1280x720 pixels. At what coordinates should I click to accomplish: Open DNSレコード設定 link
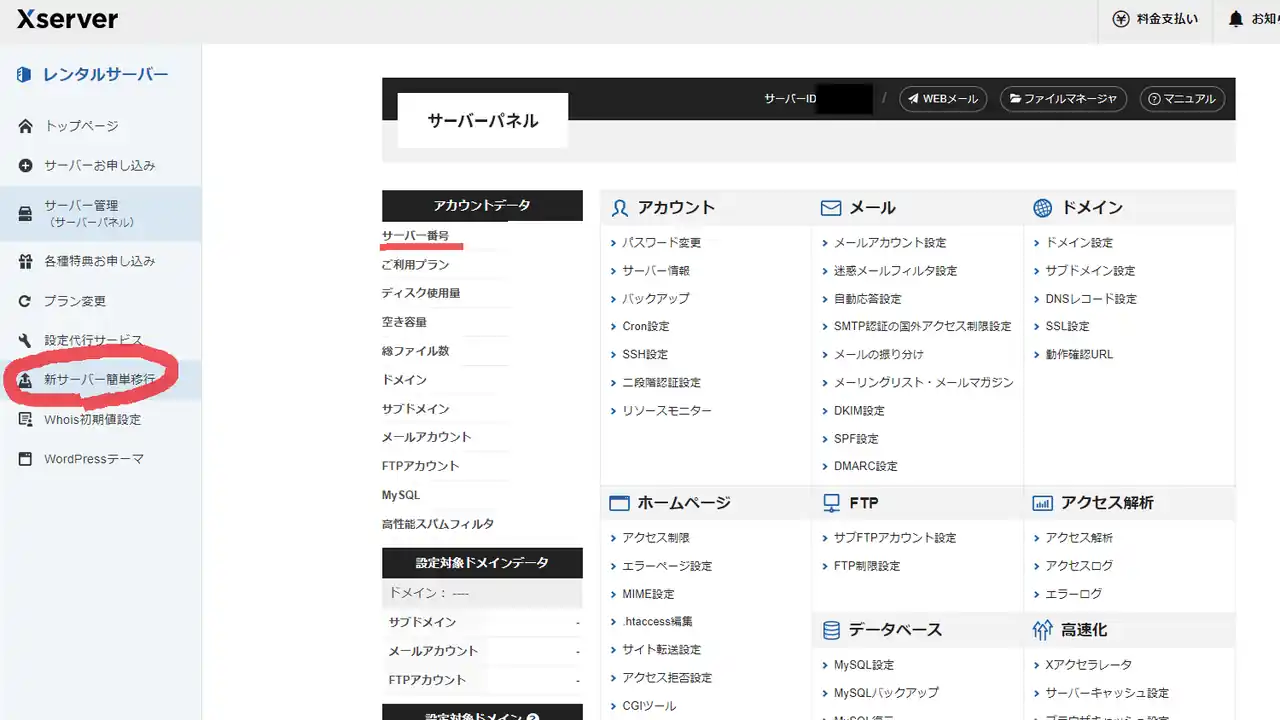(x=1091, y=299)
